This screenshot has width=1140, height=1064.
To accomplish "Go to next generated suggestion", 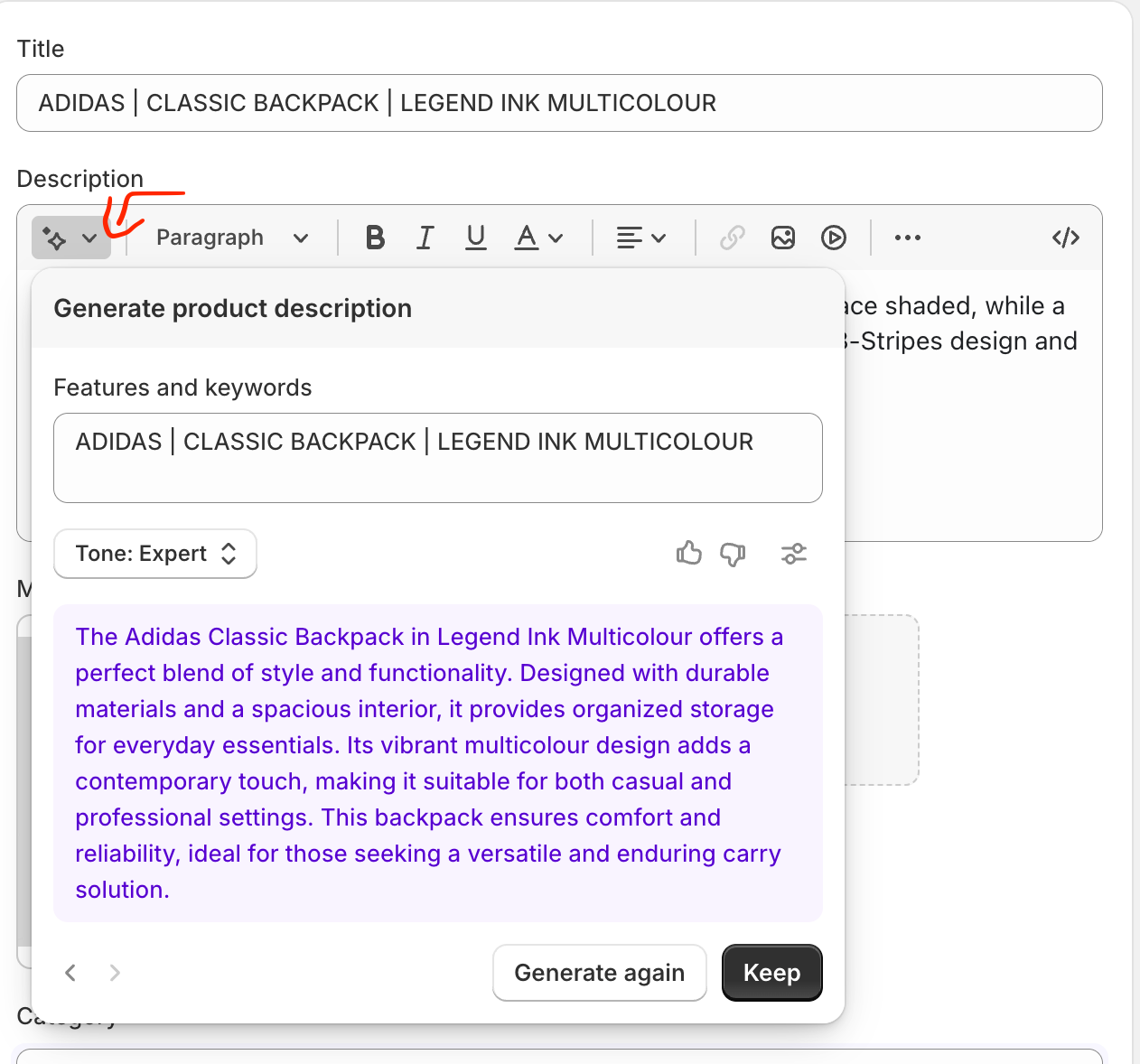I will (115, 973).
